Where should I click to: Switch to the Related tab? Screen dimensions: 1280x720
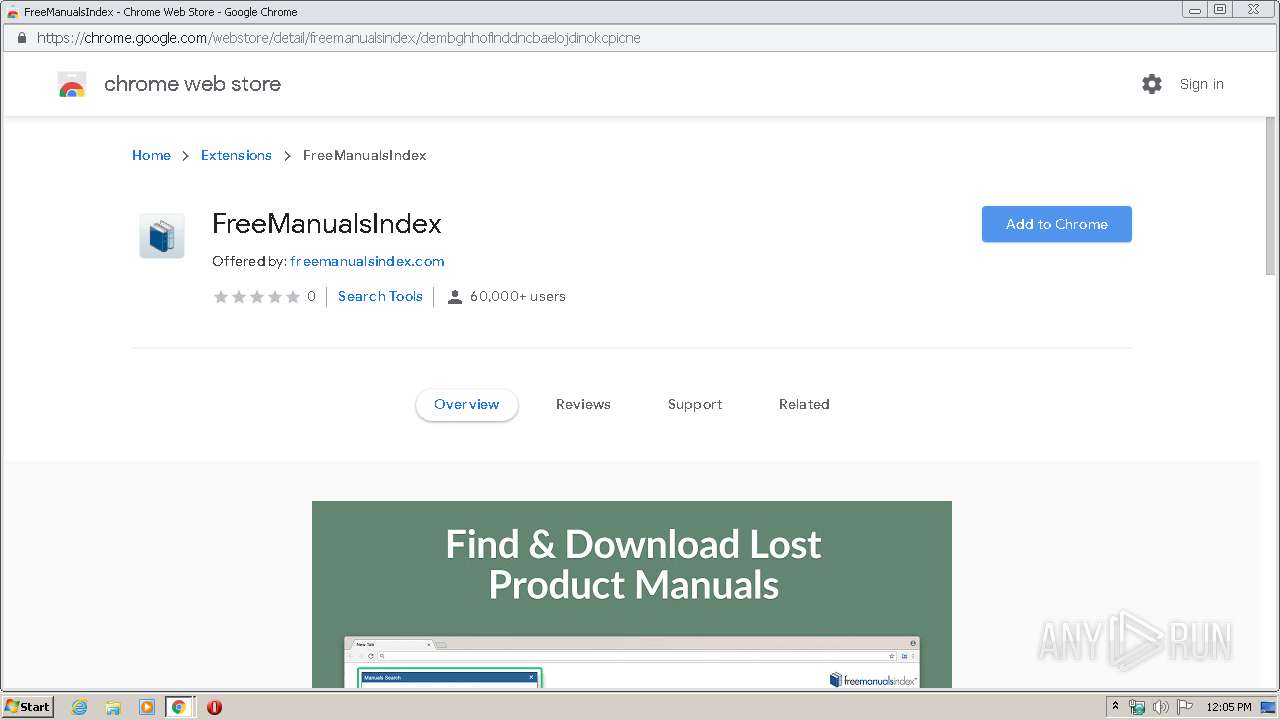(x=804, y=404)
